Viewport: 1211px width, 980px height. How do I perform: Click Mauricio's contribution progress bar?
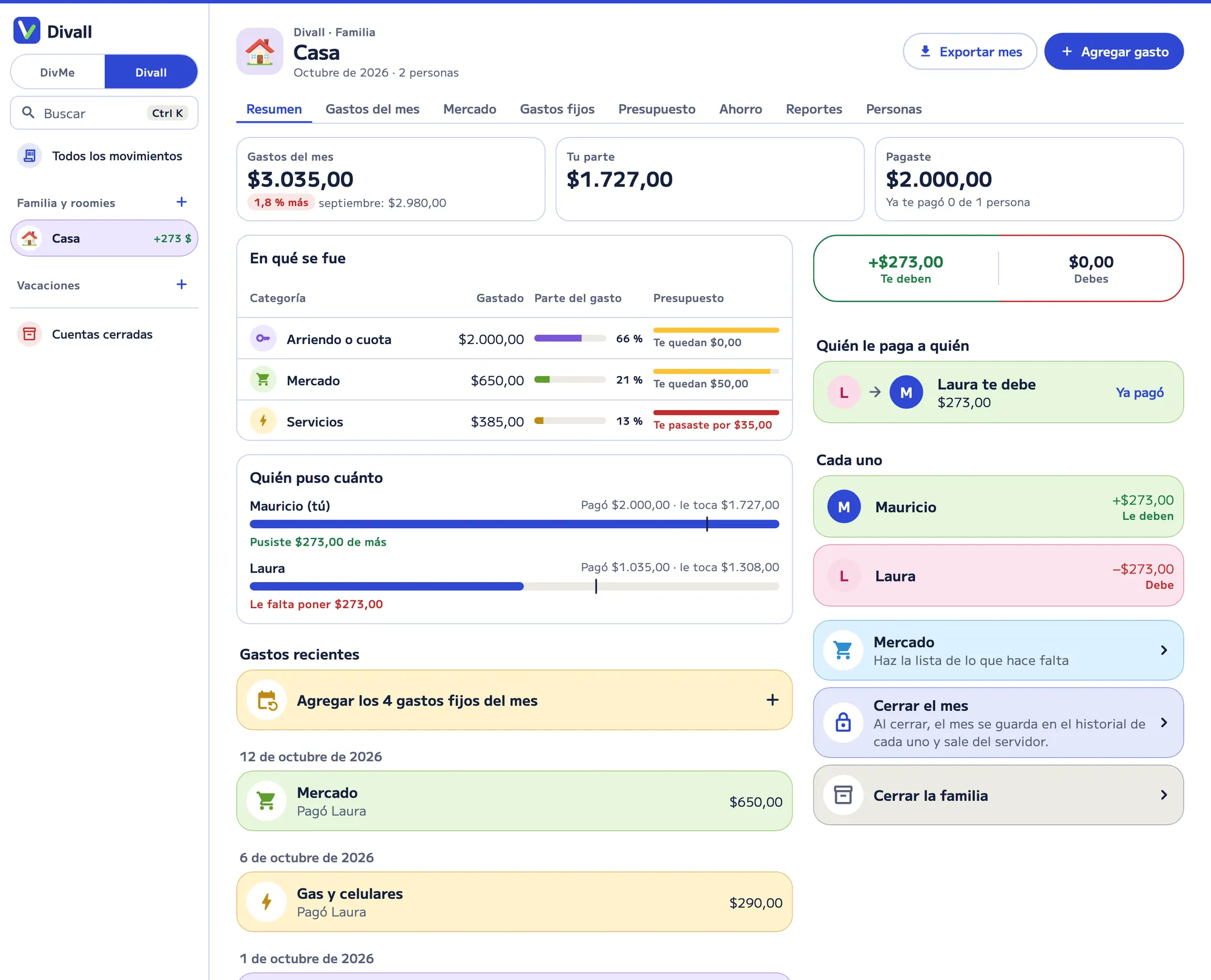[x=514, y=524]
